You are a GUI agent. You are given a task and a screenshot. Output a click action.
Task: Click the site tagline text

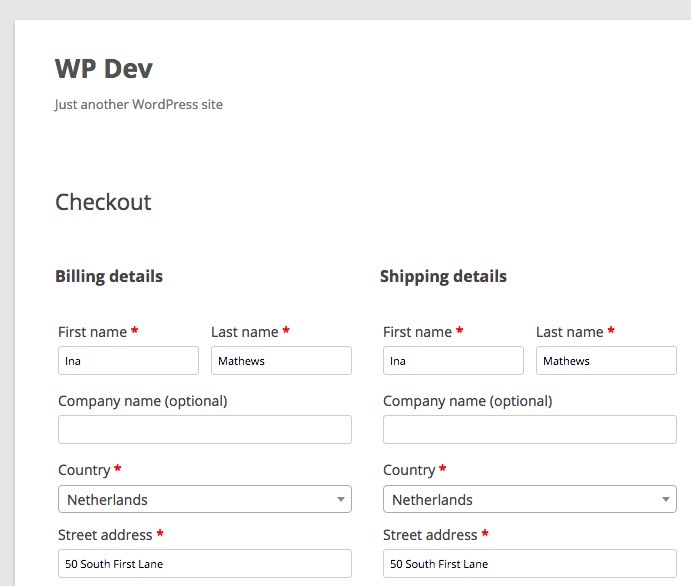pos(139,105)
